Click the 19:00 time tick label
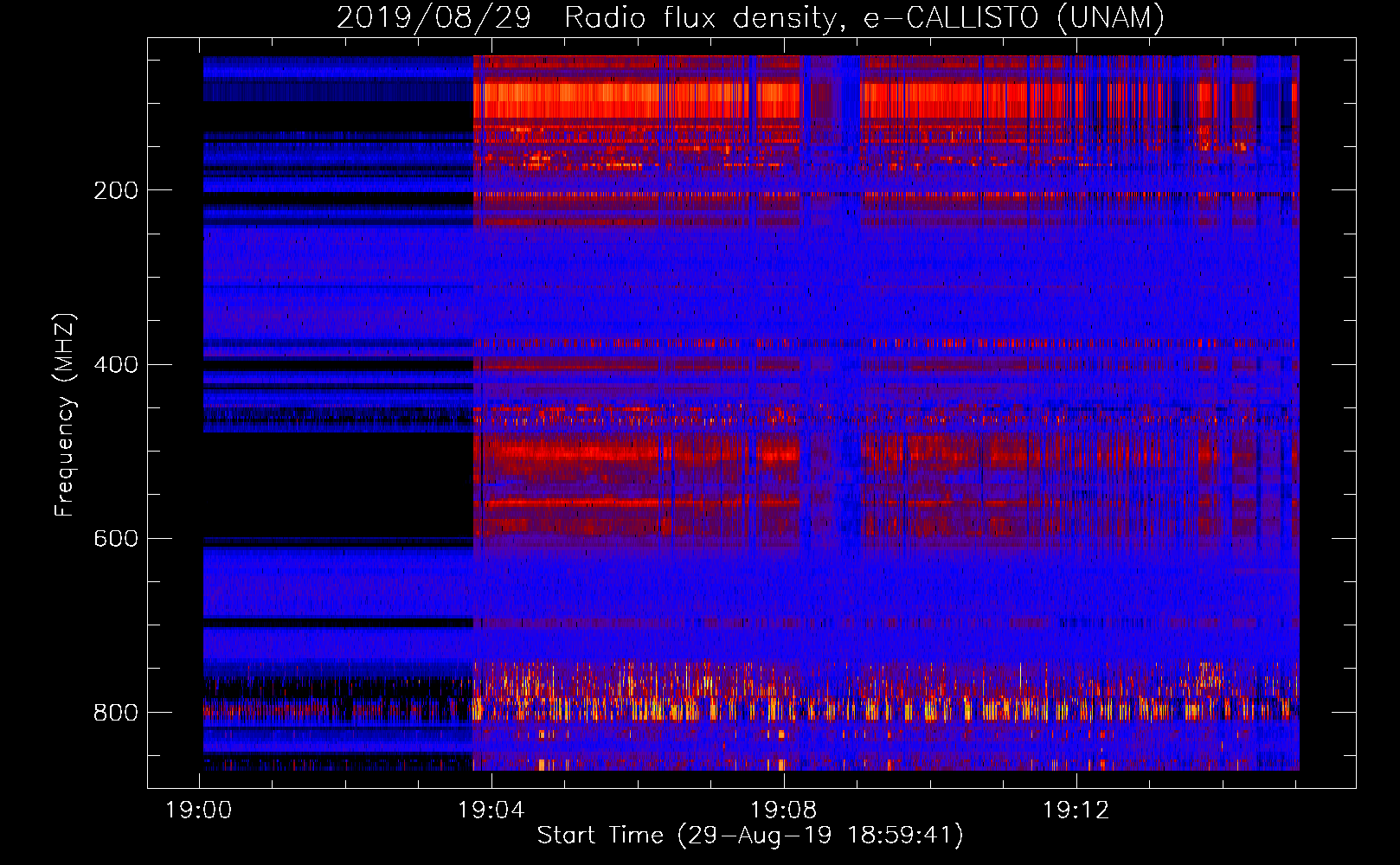This screenshot has width=1400, height=865. click(199, 811)
